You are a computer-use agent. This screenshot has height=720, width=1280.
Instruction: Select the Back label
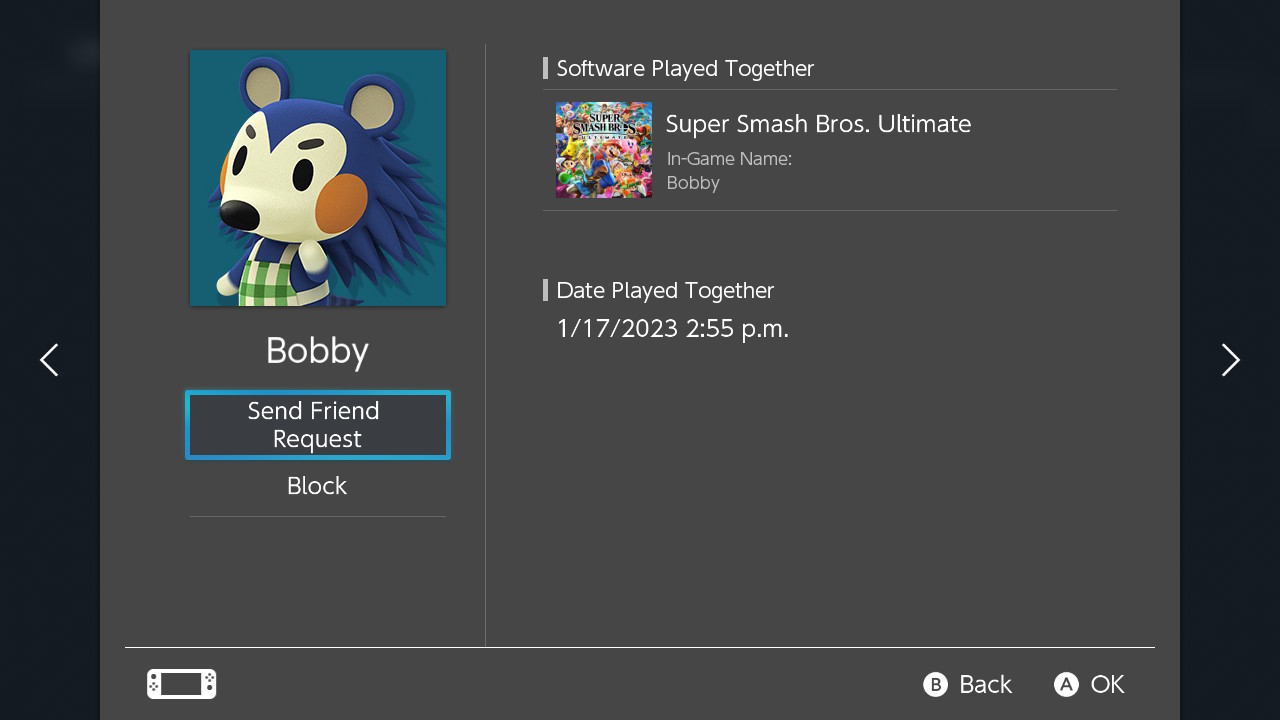[985, 684]
